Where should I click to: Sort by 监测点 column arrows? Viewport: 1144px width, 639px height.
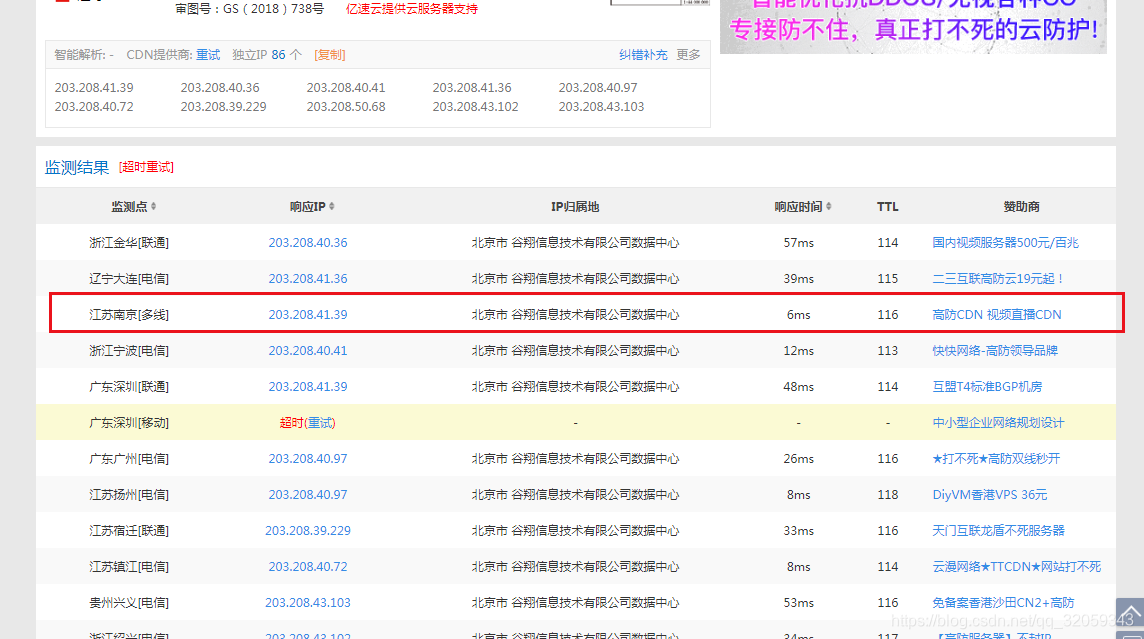click(x=153, y=206)
